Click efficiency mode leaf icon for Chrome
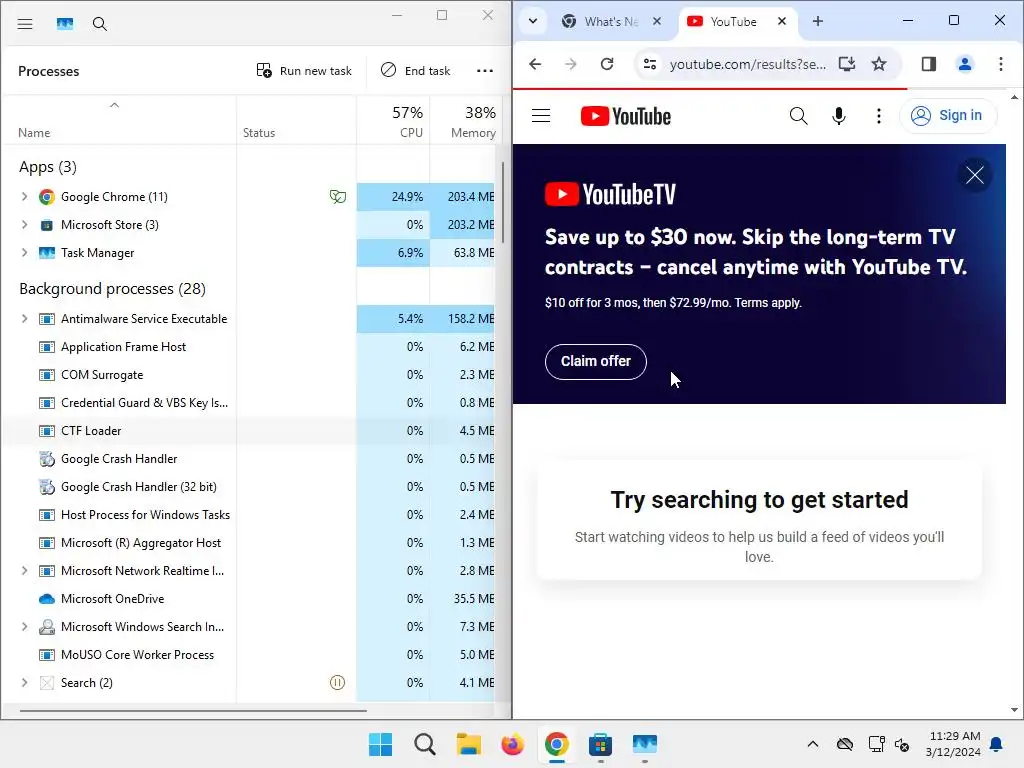1024x768 pixels. (x=338, y=197)
